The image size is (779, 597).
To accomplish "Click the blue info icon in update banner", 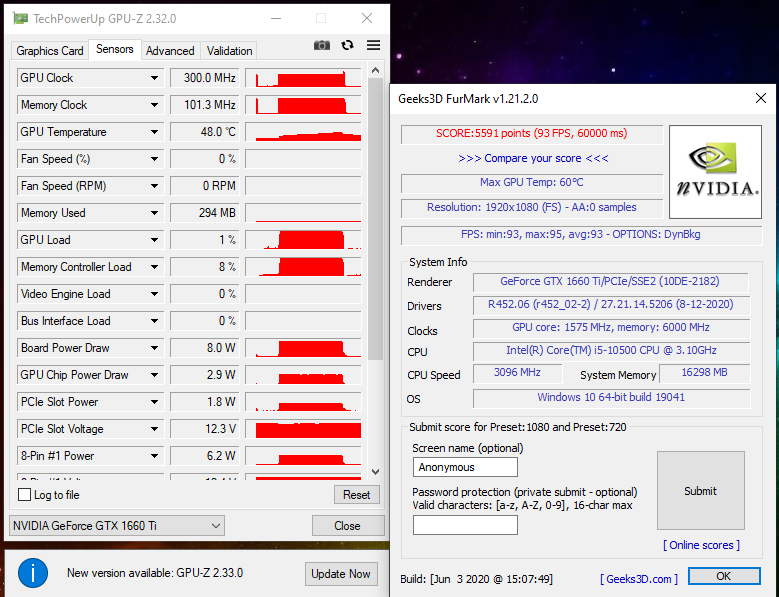I will tap(33, 573).
